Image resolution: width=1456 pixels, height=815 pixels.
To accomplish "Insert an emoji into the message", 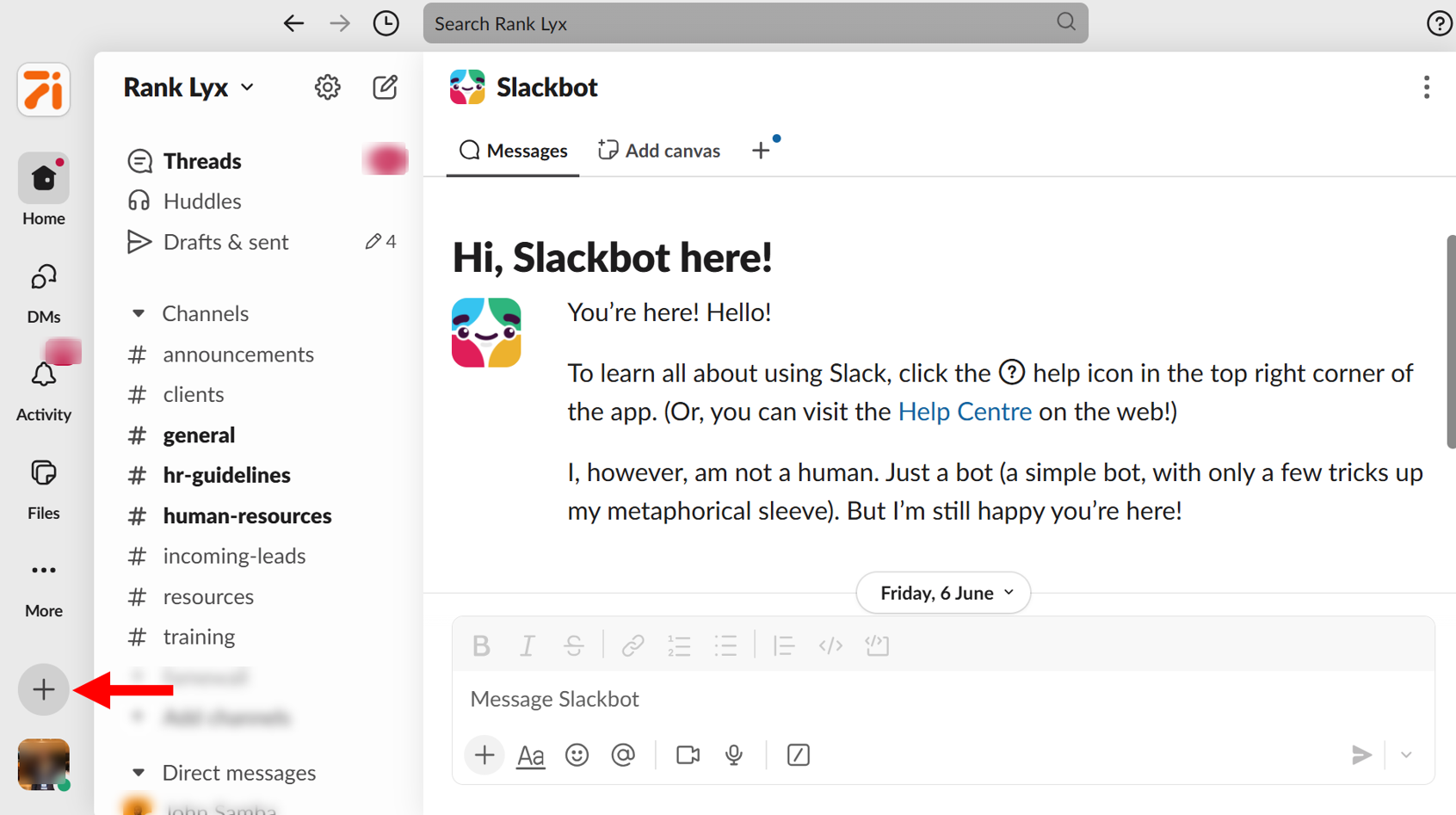I will click(577, 755).
